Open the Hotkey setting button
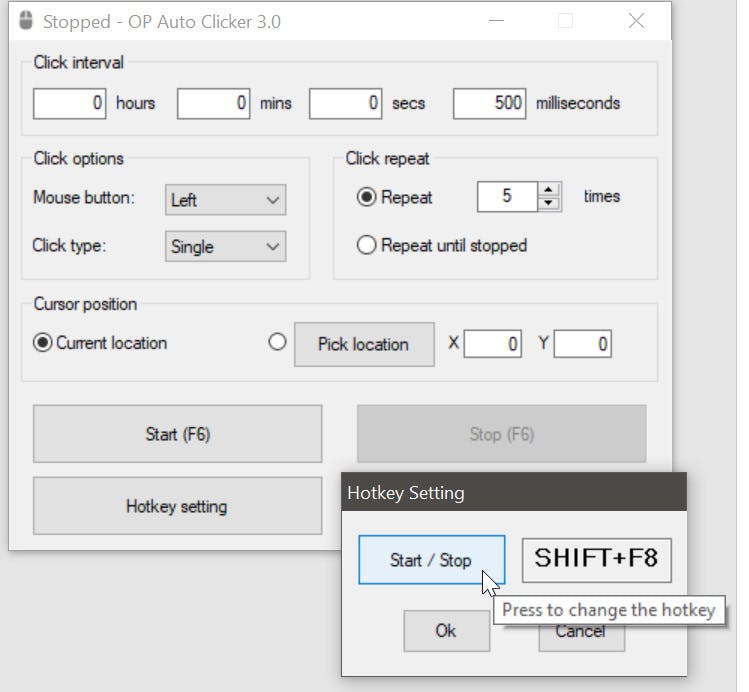The height and width of the screenshot is (692, 749). click(177, 506)
